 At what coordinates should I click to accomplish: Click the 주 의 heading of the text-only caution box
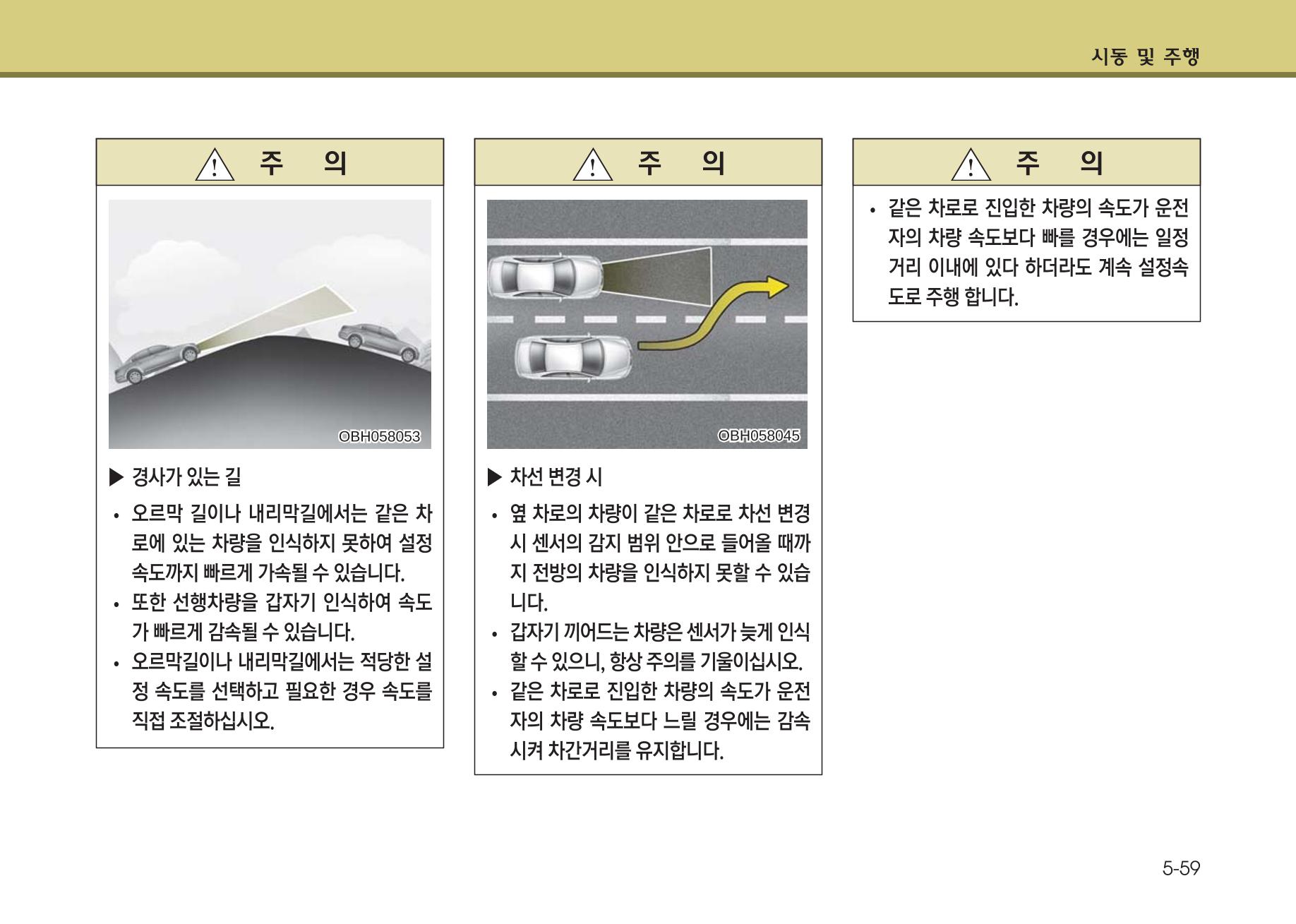(1060, 162)
